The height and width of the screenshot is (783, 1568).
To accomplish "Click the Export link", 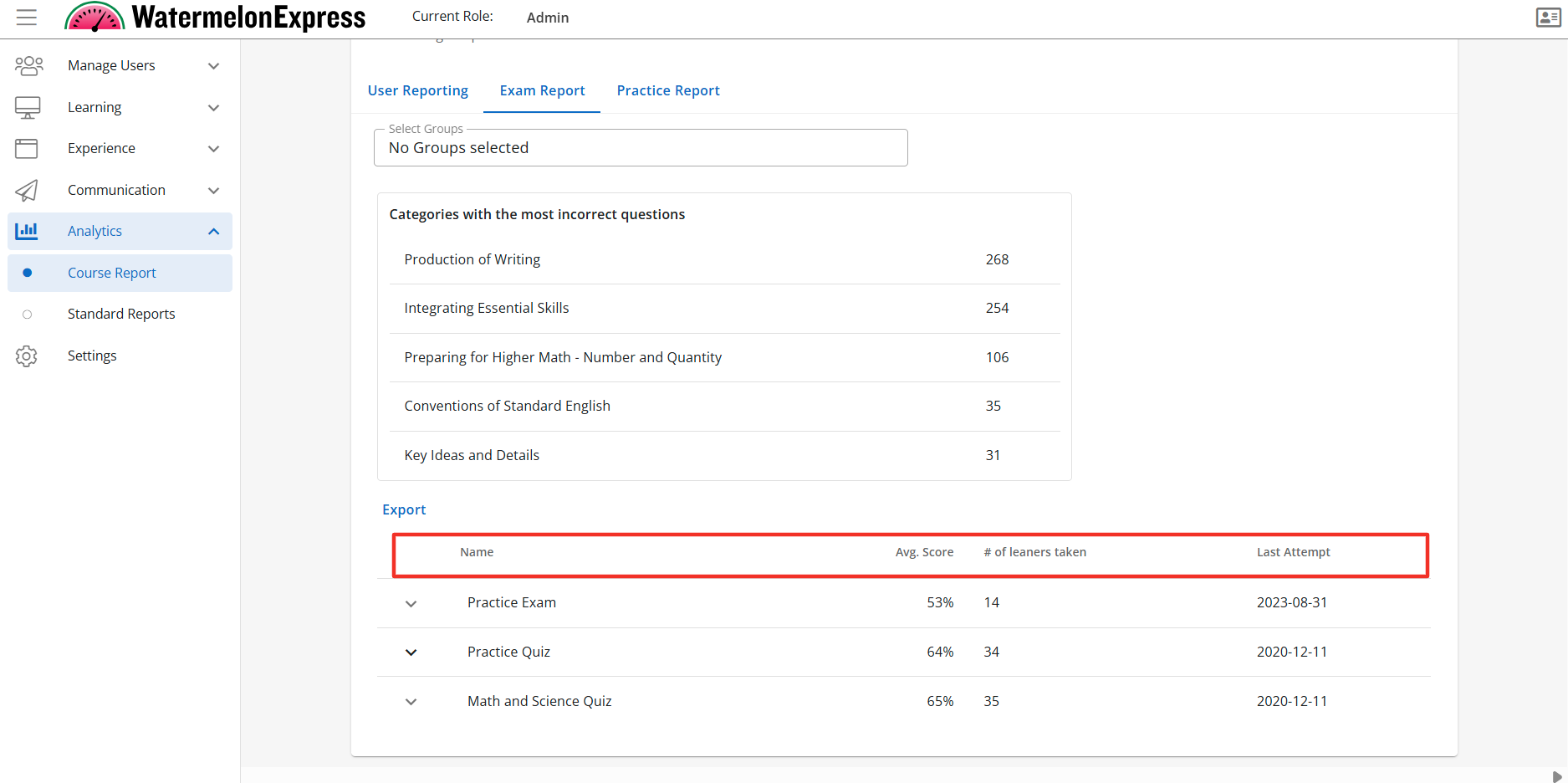I will pyautogui.click(x=404, y=509).
